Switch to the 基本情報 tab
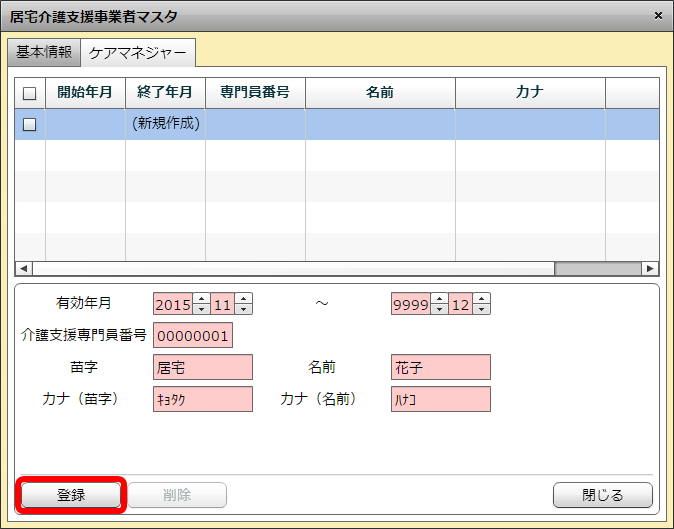Viewport: 674px width, 529px height. [x=43, y=52]
